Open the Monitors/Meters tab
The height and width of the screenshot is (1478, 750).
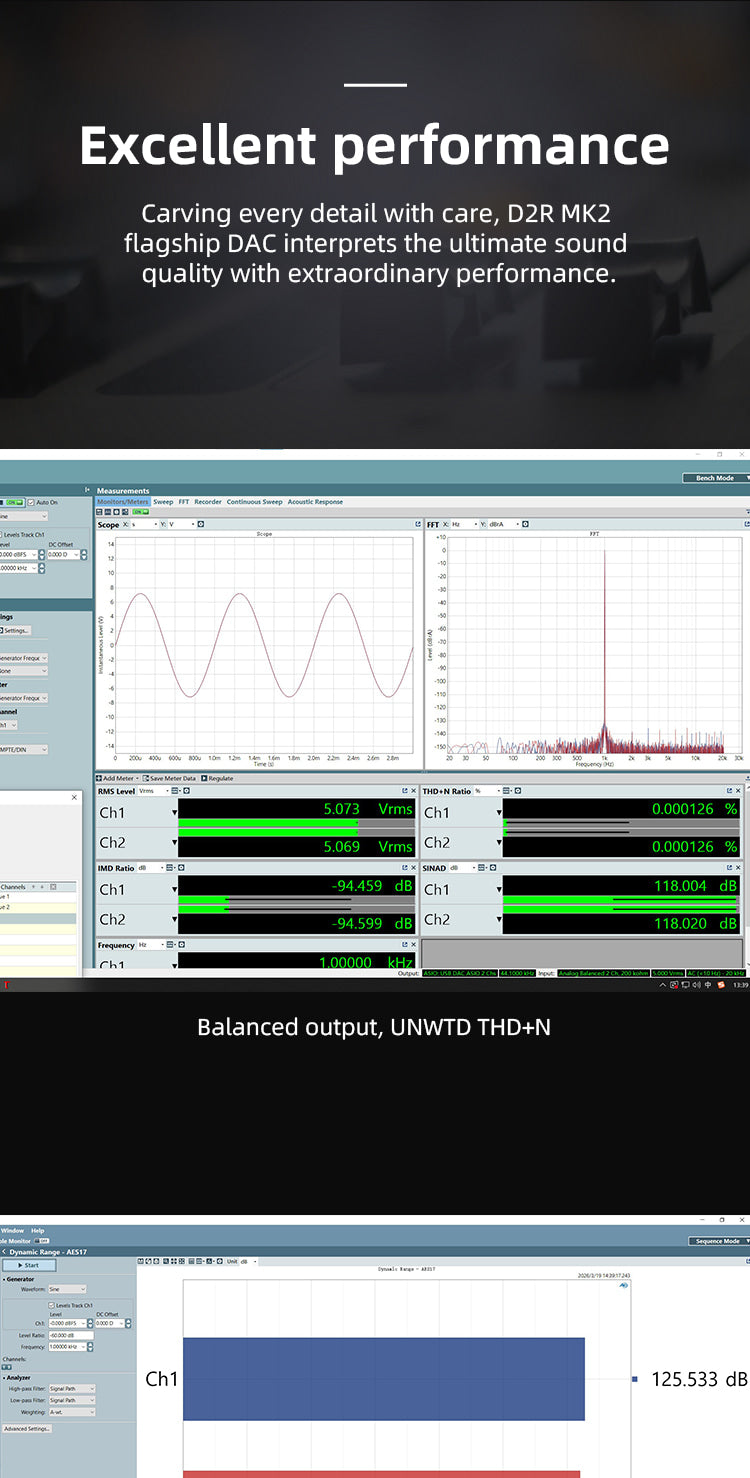pyautogui.click(x=123, y=502)
